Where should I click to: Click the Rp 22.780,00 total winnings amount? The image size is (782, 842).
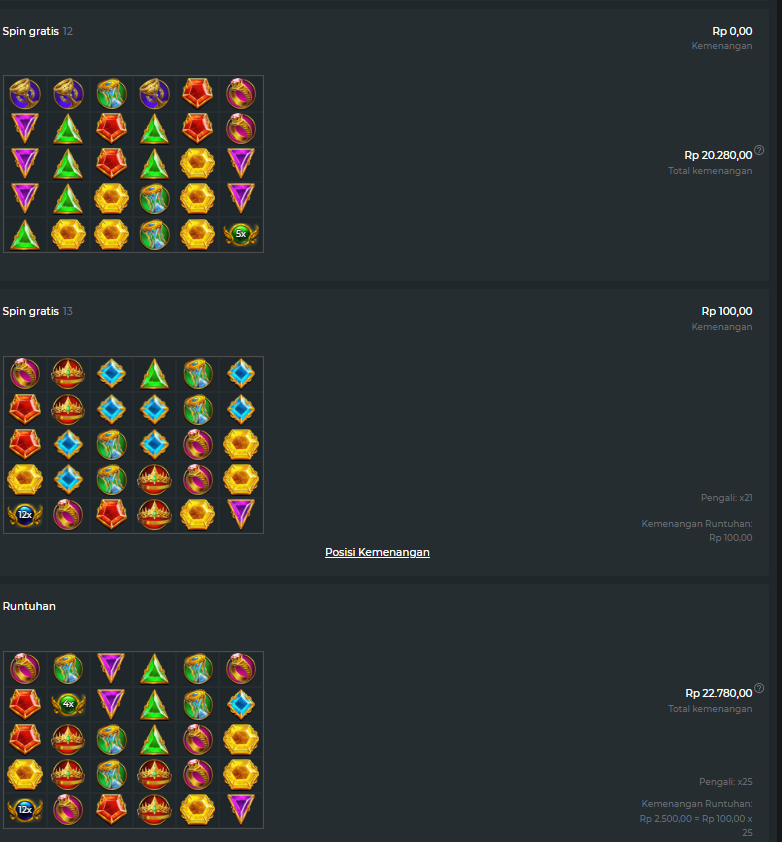point(719,693)
